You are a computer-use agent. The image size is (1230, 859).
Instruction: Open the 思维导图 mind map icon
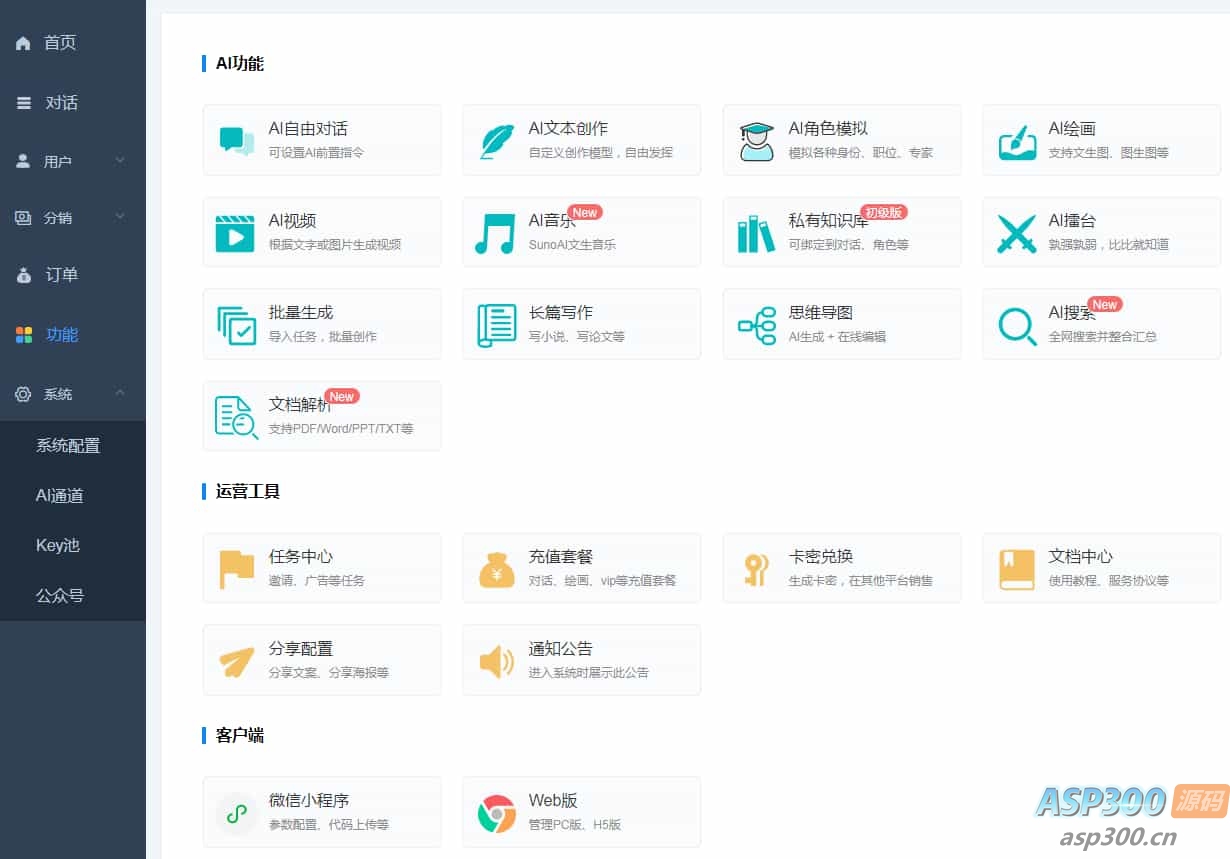(756, 323)
